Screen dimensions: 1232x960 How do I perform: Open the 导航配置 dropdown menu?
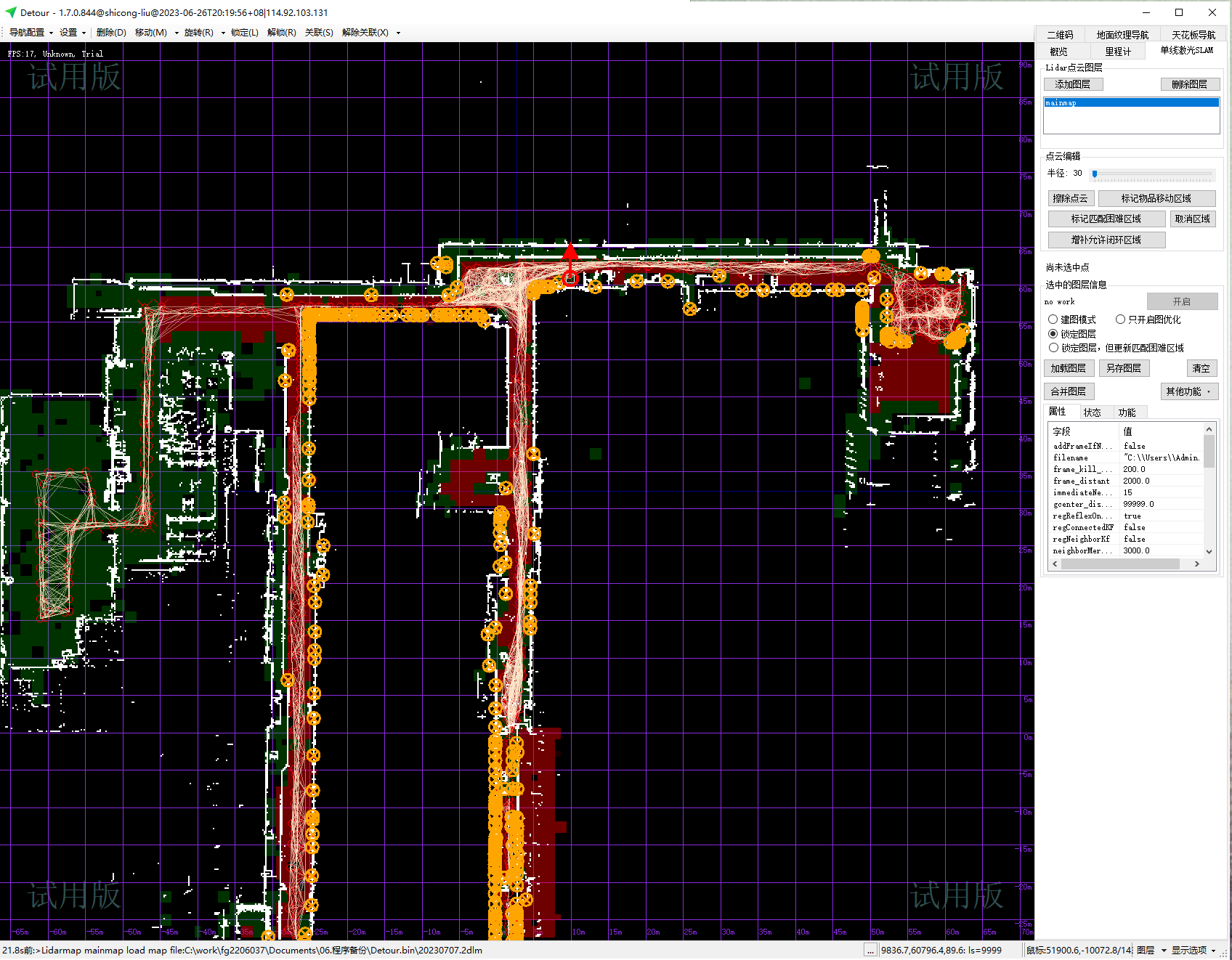click(x=31, y=33)
